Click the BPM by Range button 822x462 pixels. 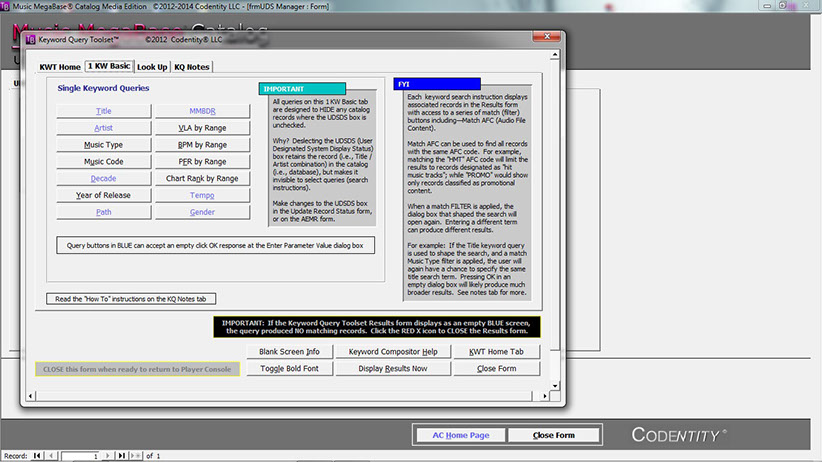(x=201, y=145)
